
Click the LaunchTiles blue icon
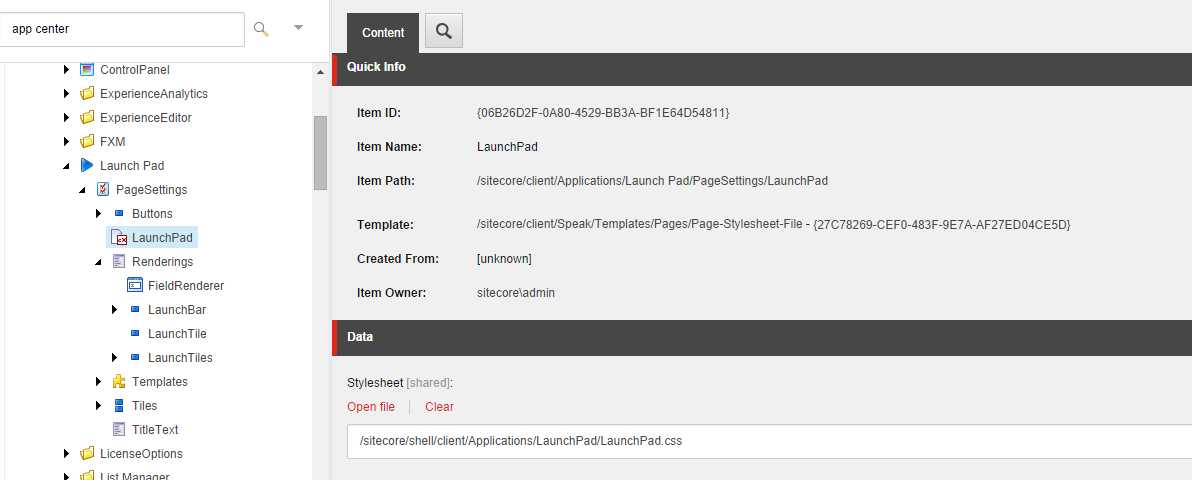[135, 358]
